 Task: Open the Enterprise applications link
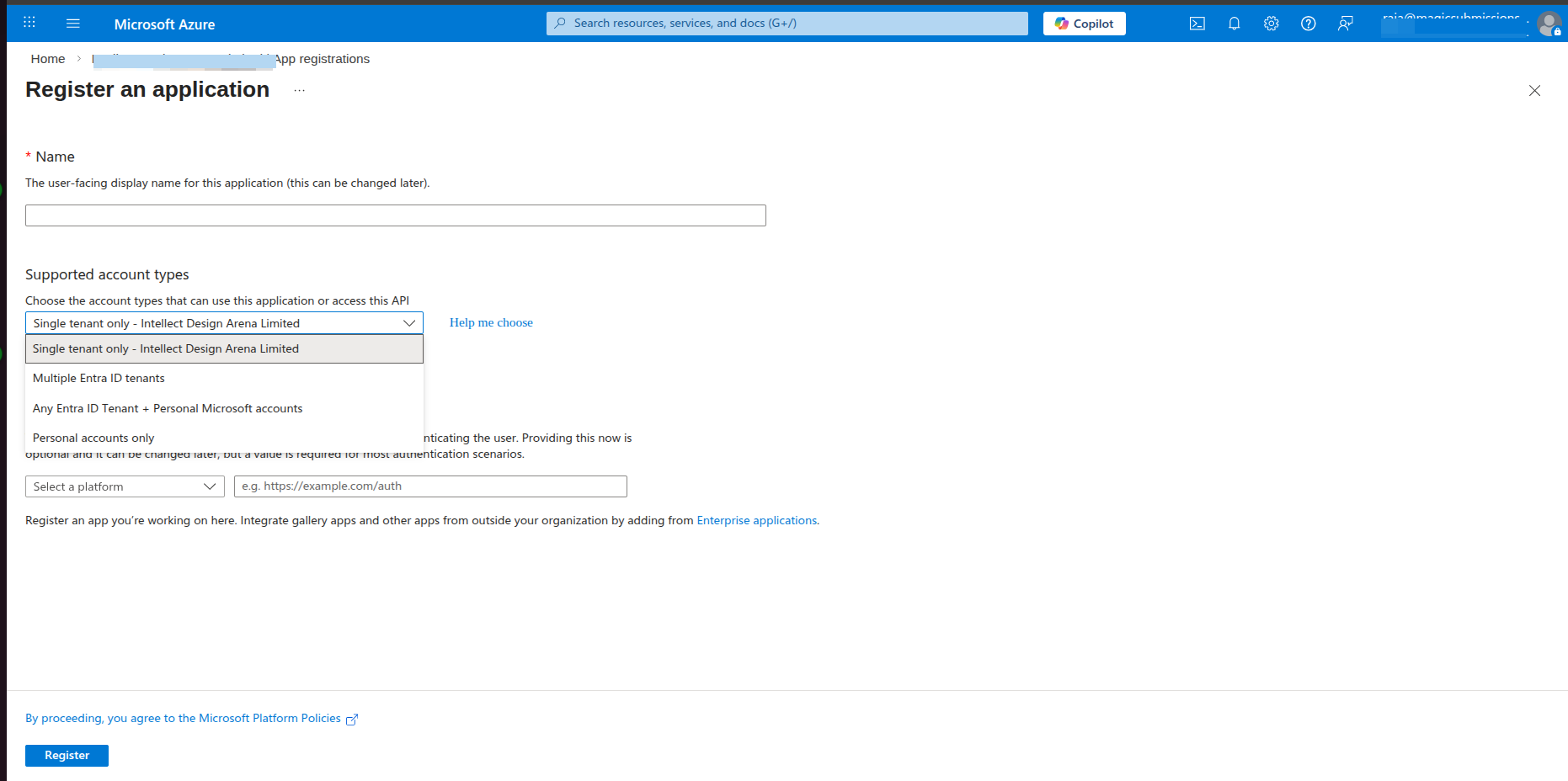757,520
